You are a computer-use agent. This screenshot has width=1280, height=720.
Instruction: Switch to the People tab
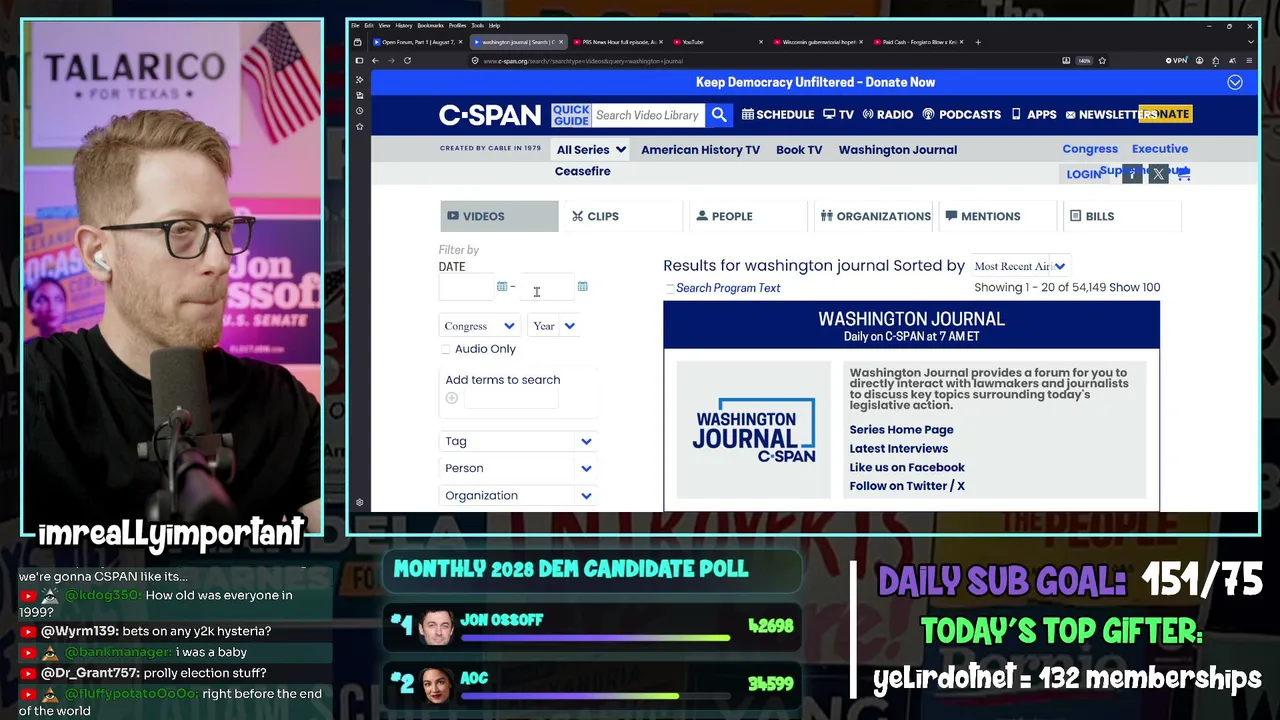coord(748,216)
